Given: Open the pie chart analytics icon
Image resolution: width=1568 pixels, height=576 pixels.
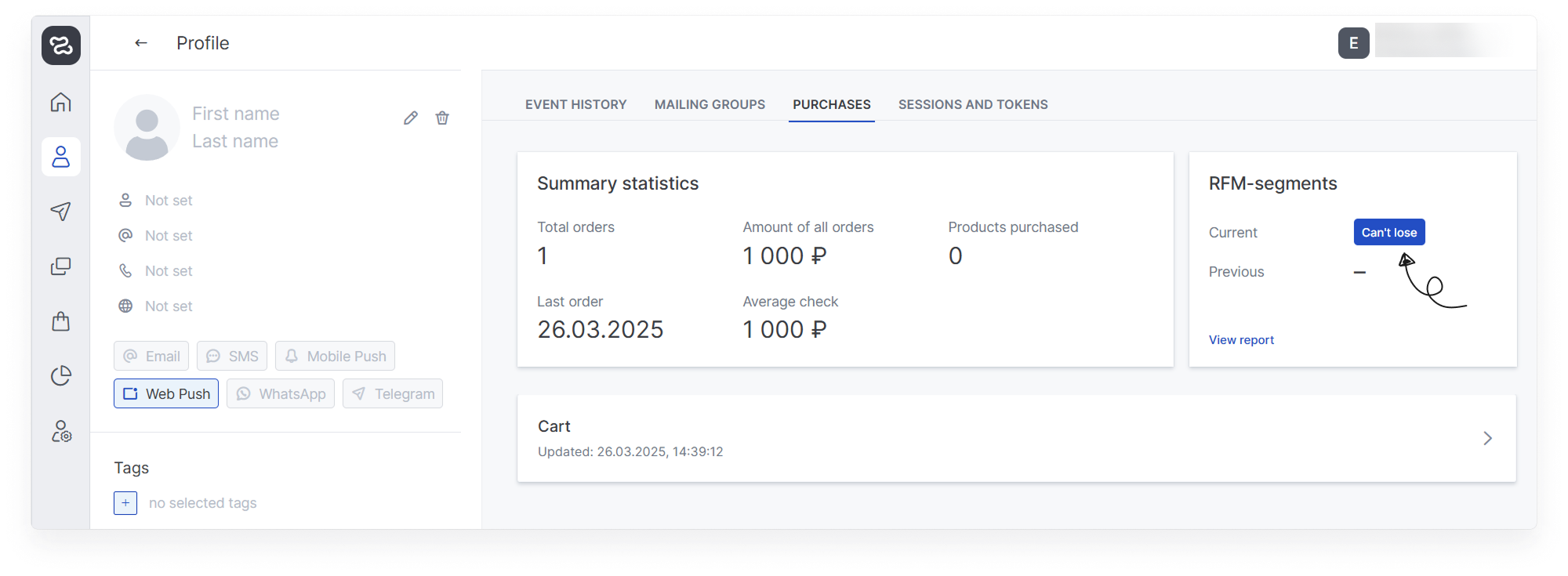Looking at the screenshot, I should pyautogui.click(x=61, y=376).
